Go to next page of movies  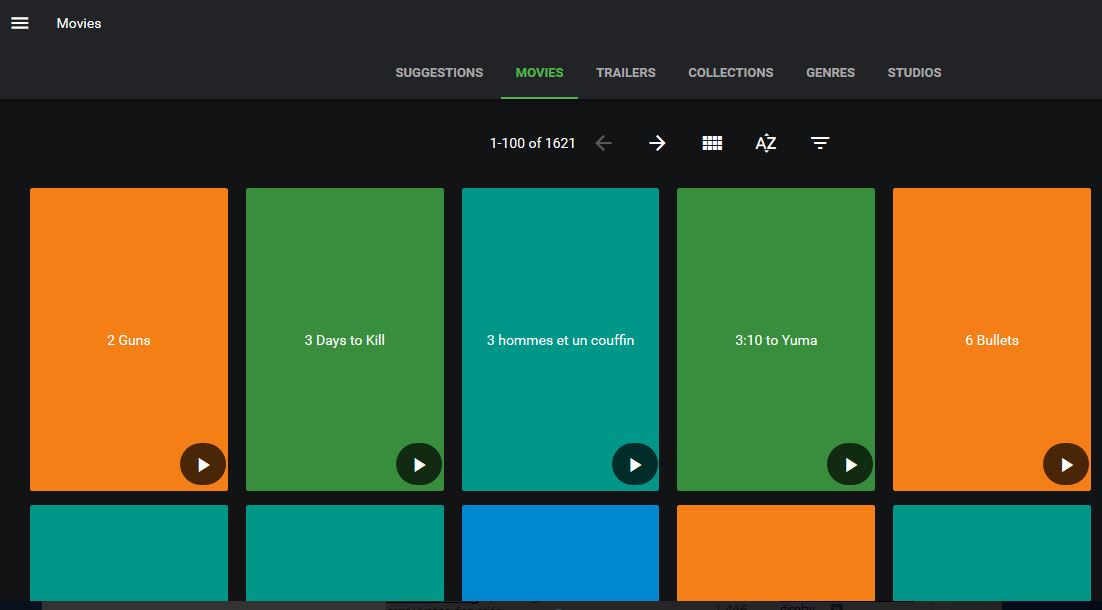click(657, 143)
